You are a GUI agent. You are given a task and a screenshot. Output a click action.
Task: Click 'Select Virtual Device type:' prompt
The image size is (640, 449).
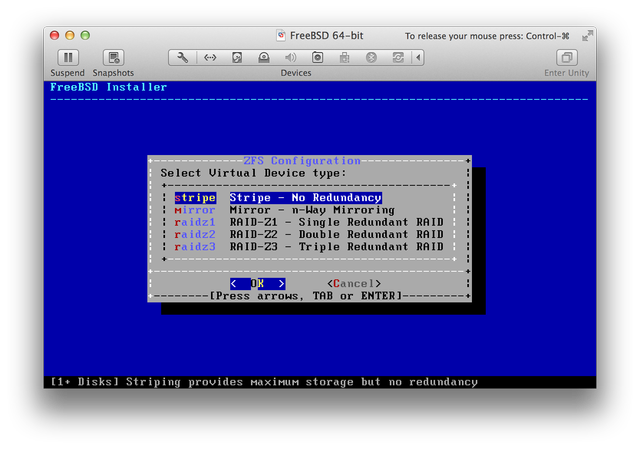[x=253, y=173]
